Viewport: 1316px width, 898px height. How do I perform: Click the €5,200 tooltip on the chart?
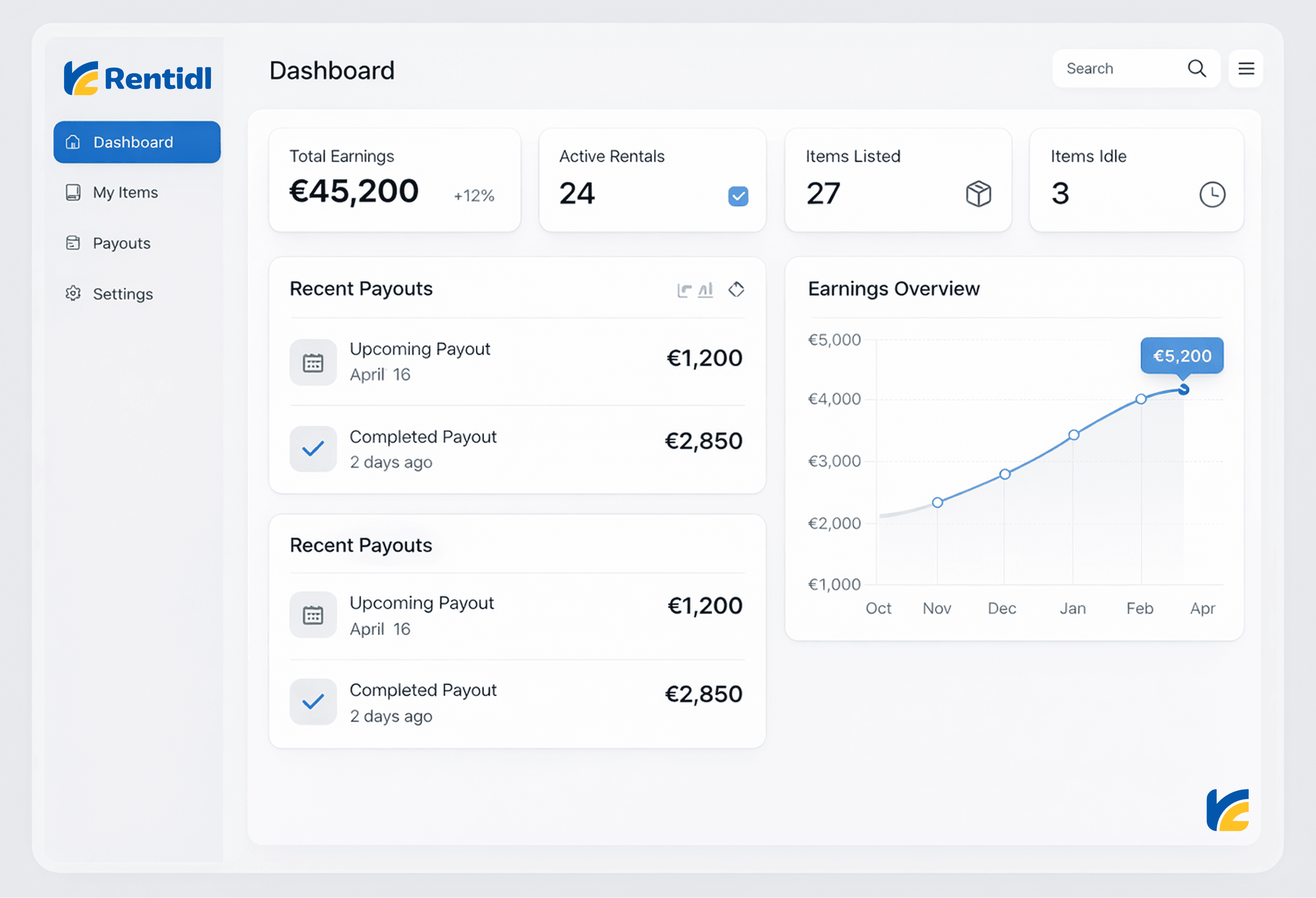point(1182,356)
